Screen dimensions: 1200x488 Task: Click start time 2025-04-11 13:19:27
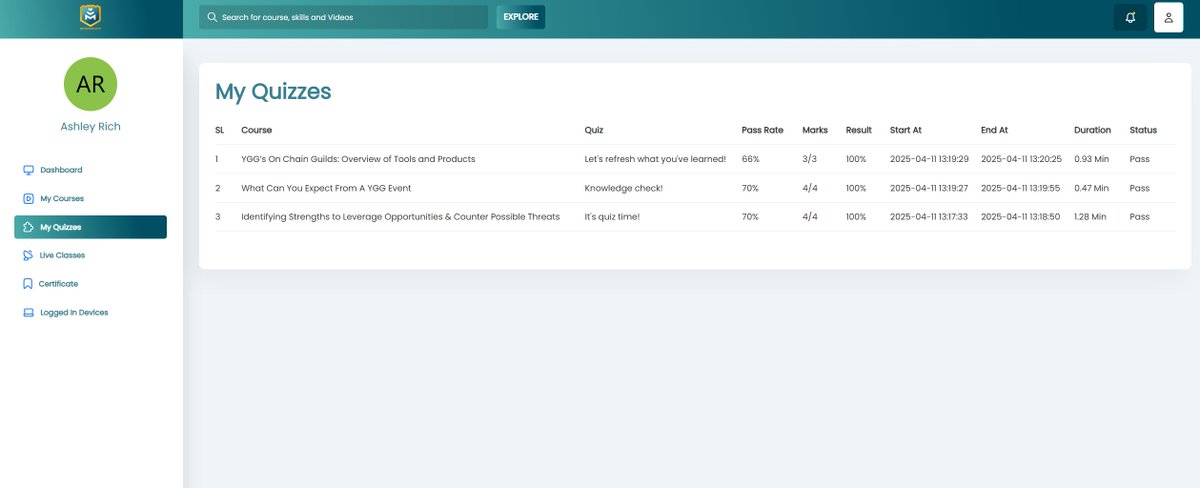pos(929,188)
